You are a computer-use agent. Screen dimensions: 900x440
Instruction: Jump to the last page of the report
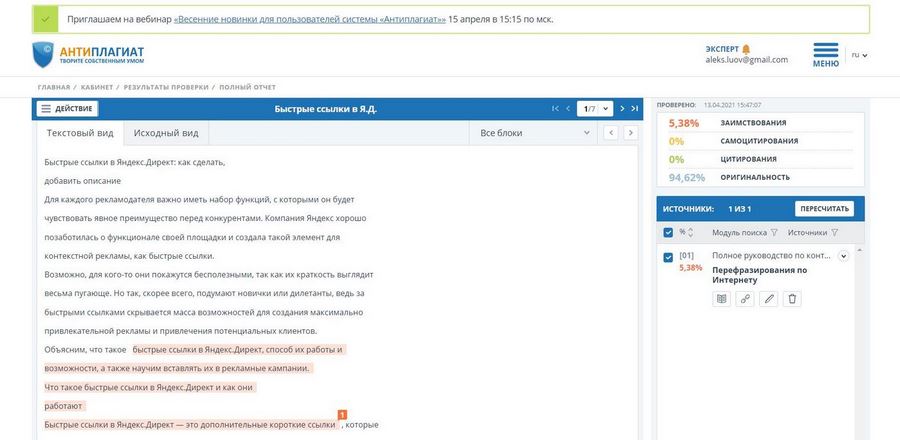634,108
